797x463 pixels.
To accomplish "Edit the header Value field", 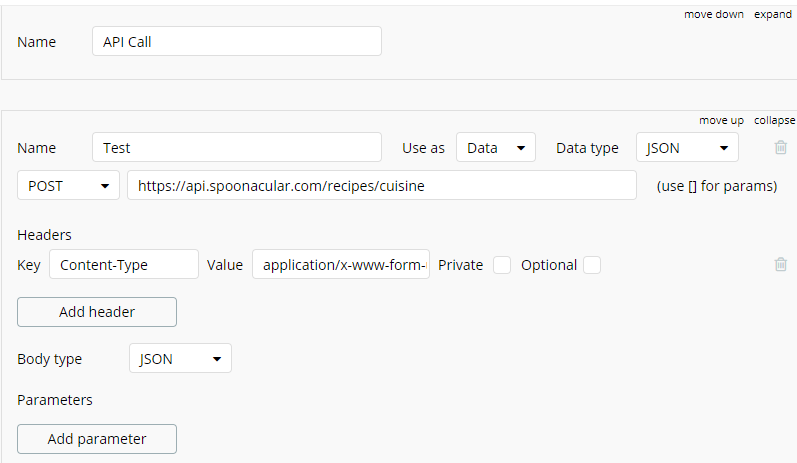I will [x=341, y=265].
